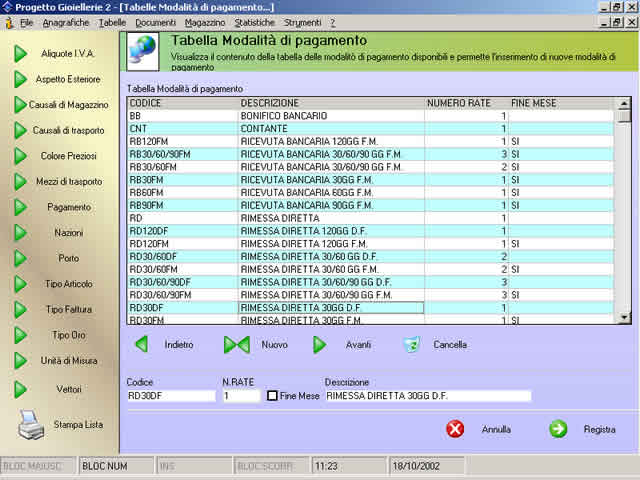Click the green arrow beside Causali di trasporto
The image size is (640, 480).
click(20, 131)
